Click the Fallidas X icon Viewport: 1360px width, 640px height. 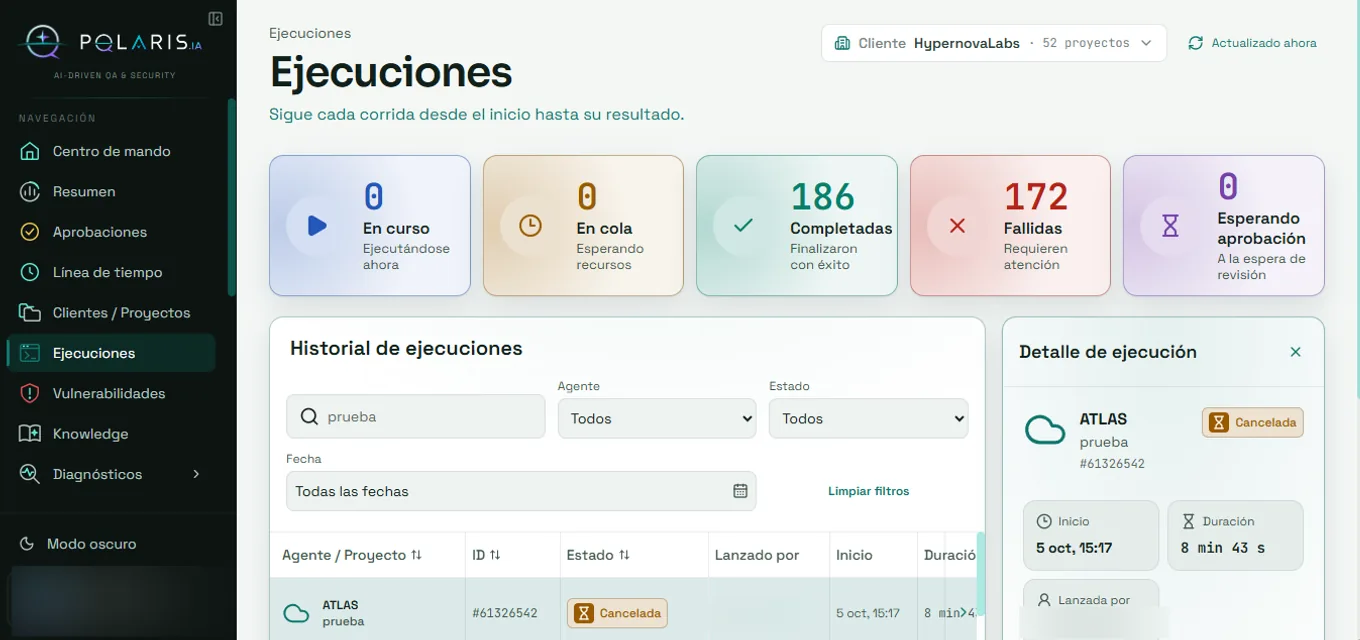click(x=957, y=226)
